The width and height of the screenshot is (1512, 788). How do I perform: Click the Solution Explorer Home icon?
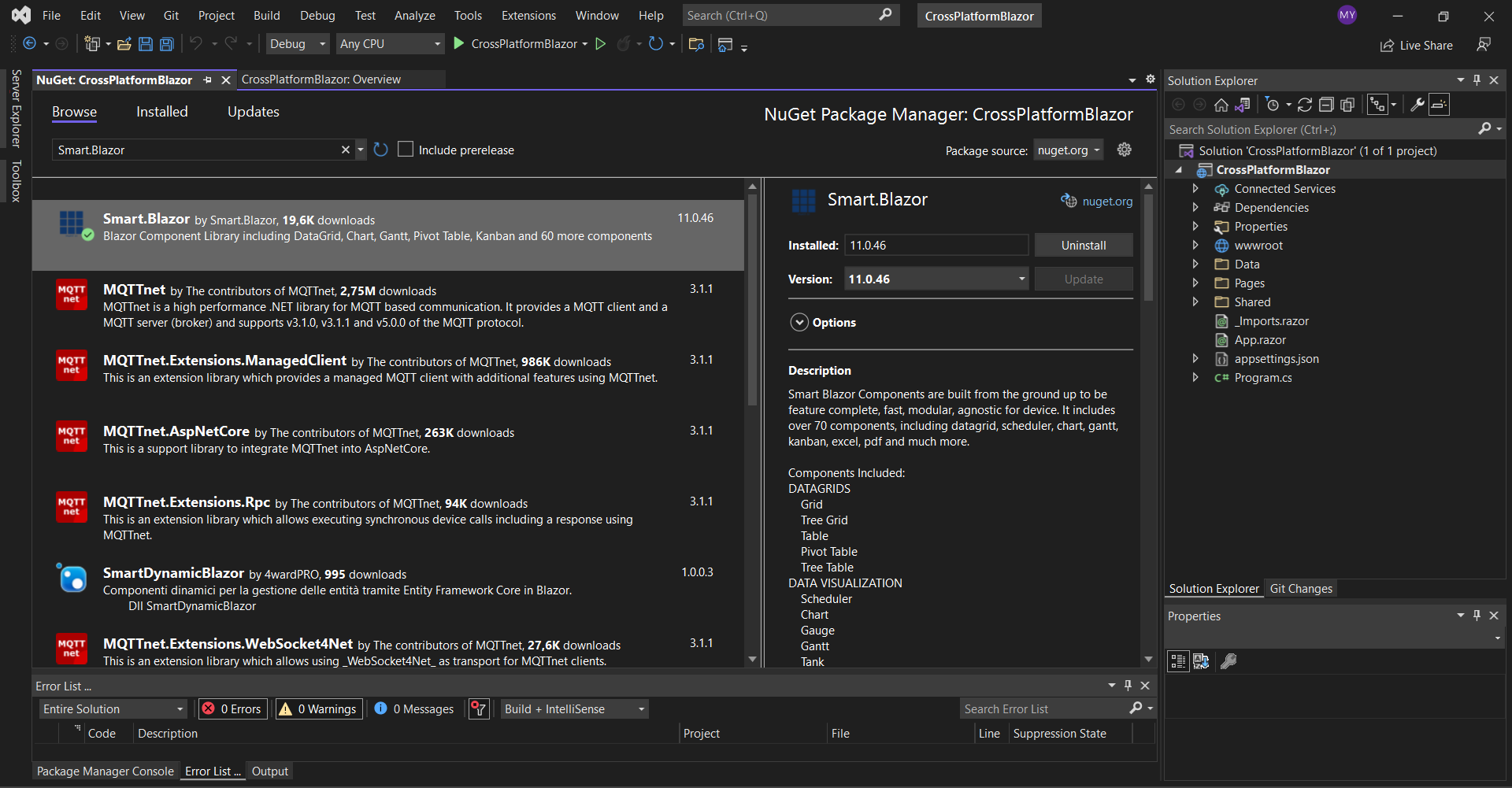pos(1221,105)
